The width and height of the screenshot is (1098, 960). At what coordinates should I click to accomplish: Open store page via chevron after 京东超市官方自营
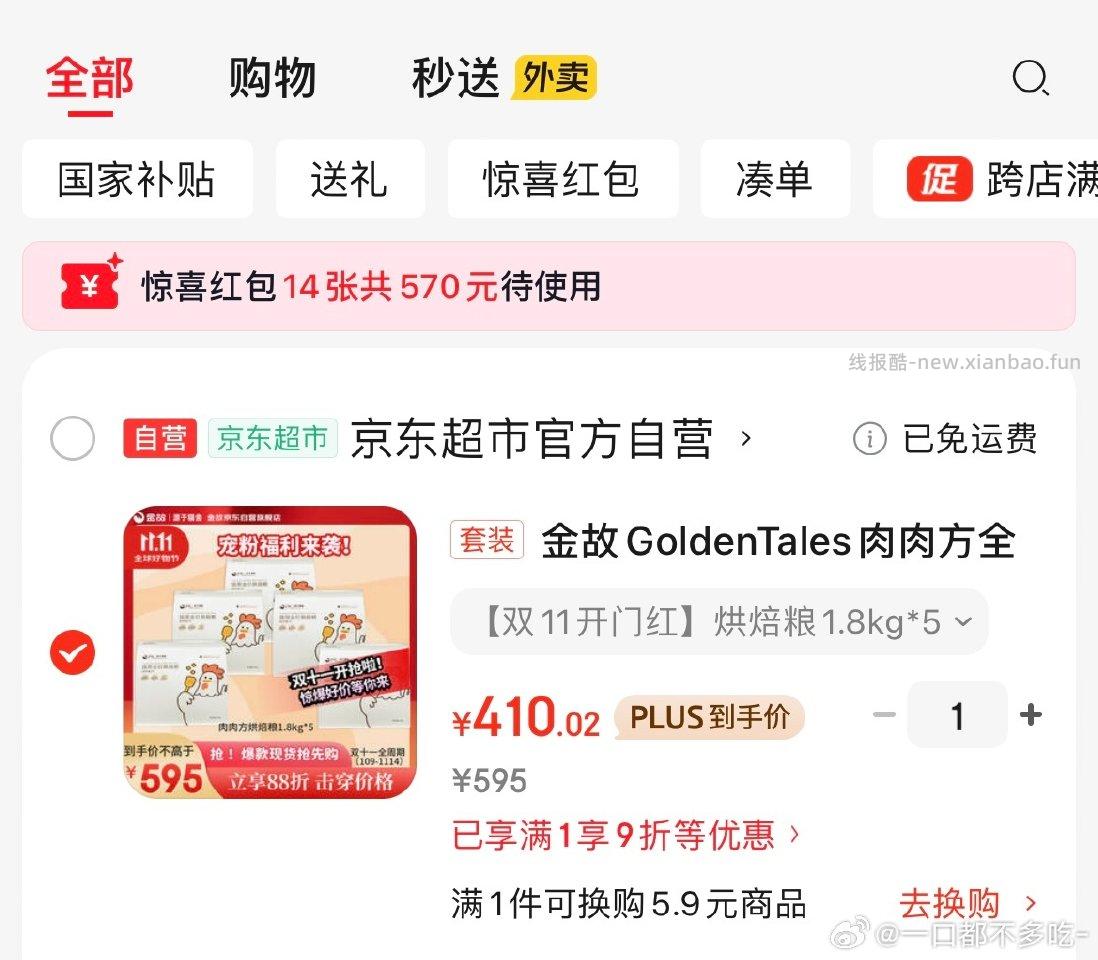(x=746, y=439)
